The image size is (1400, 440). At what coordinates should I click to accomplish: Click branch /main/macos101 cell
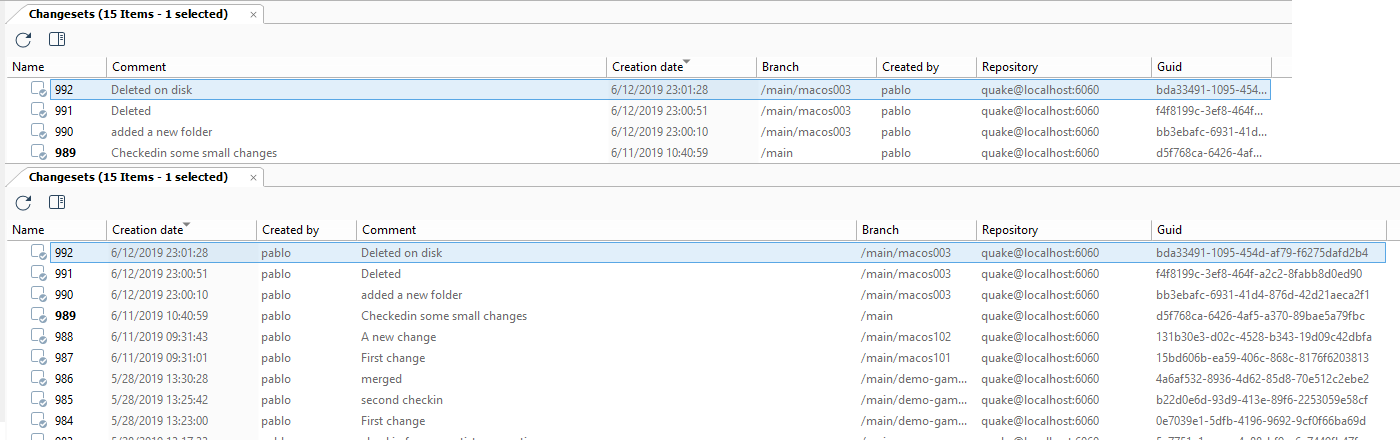906,358
